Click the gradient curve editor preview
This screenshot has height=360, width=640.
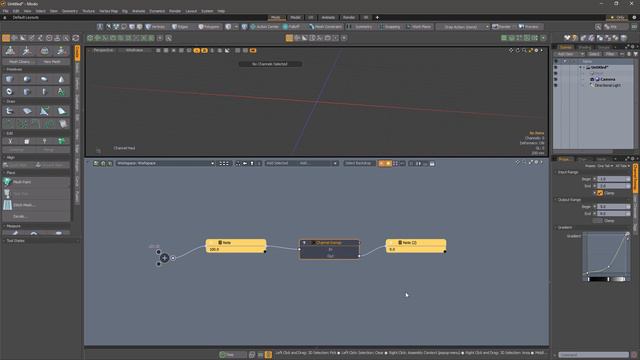coord(606,253)
